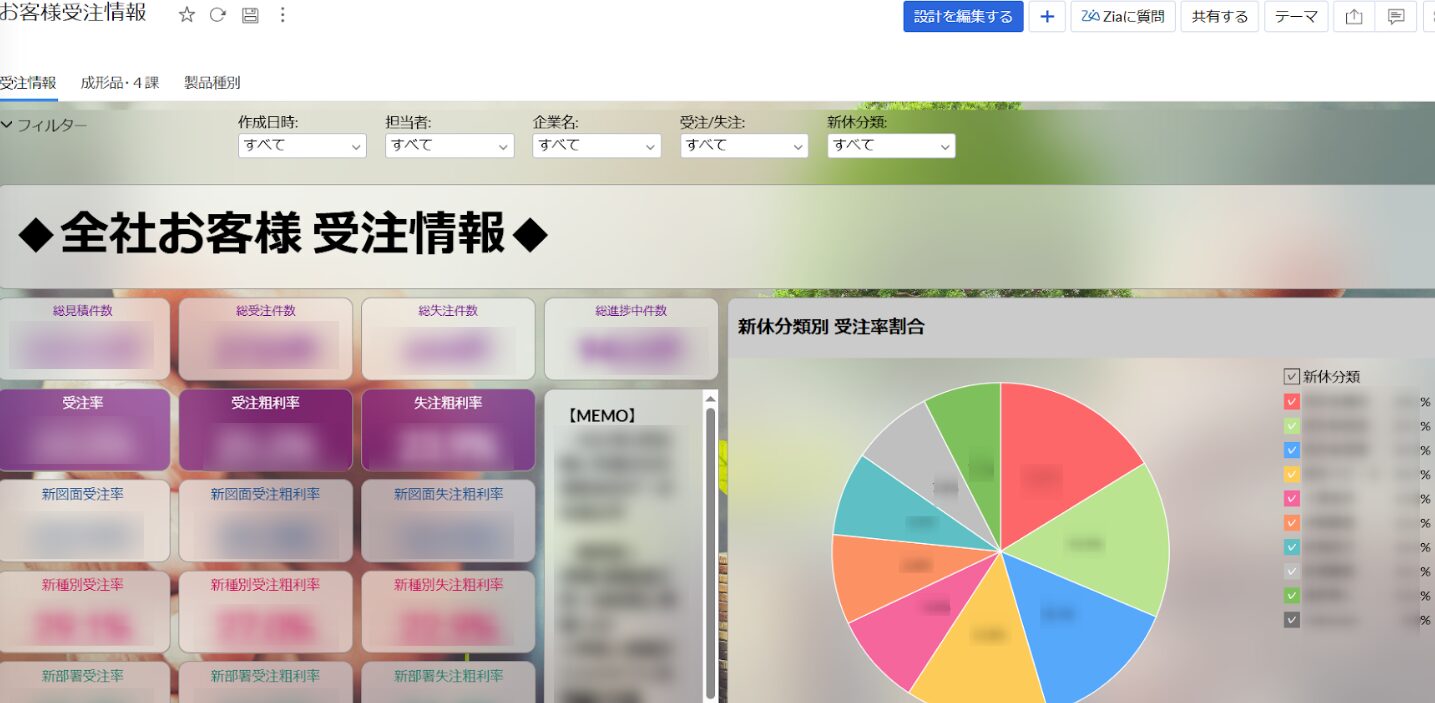Toggle the red legend checkbox
Screen dimensions: 1435x703
[1291, 402]
